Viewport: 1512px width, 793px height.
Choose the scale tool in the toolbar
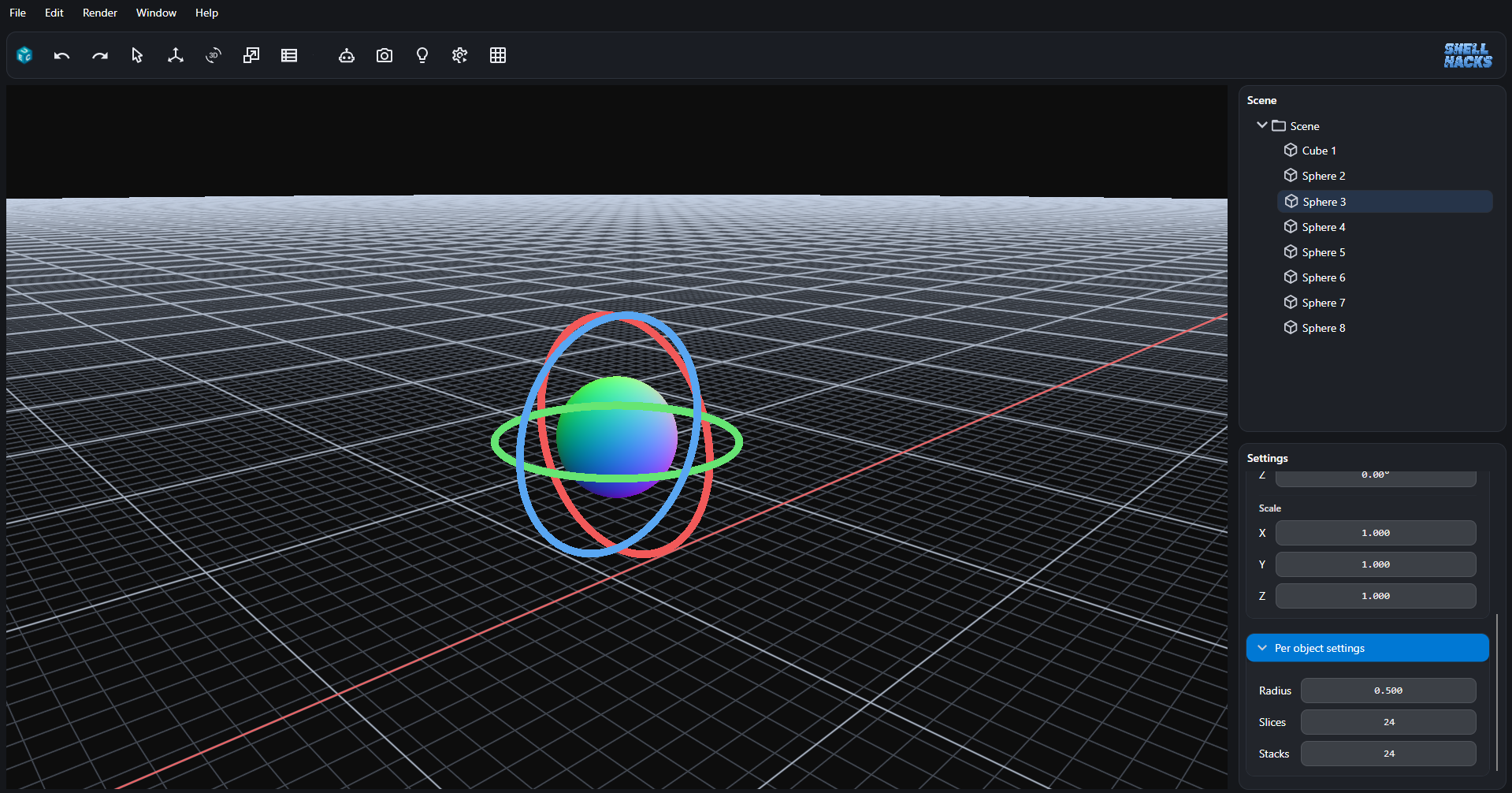pyautogui.click(x=251, y=55)
